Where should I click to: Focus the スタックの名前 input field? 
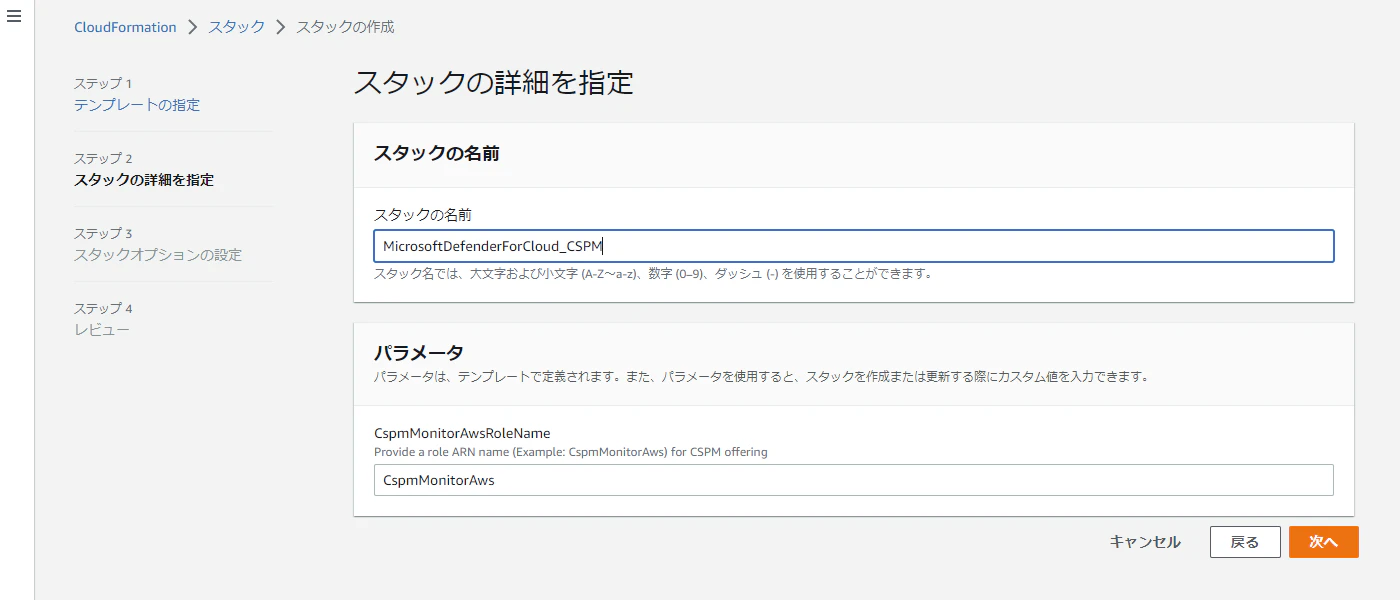click(x=854, y=246)
